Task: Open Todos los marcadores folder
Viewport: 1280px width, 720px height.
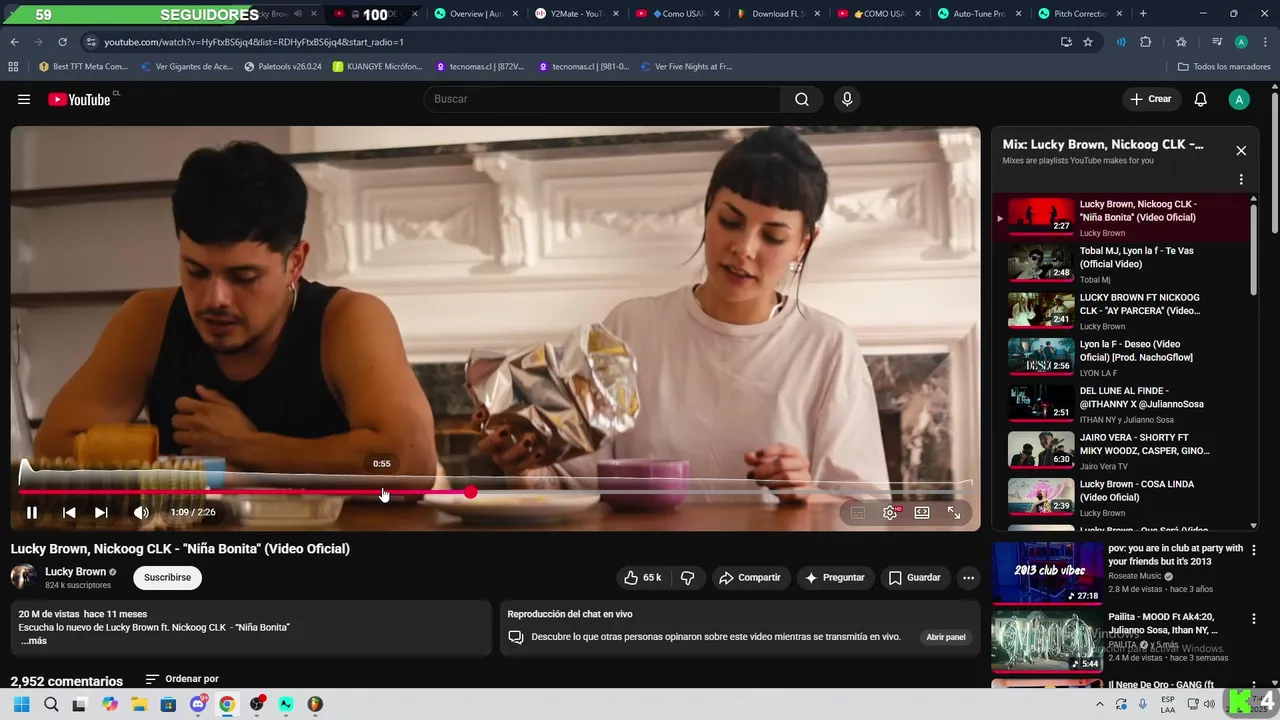Action: 1224,67
